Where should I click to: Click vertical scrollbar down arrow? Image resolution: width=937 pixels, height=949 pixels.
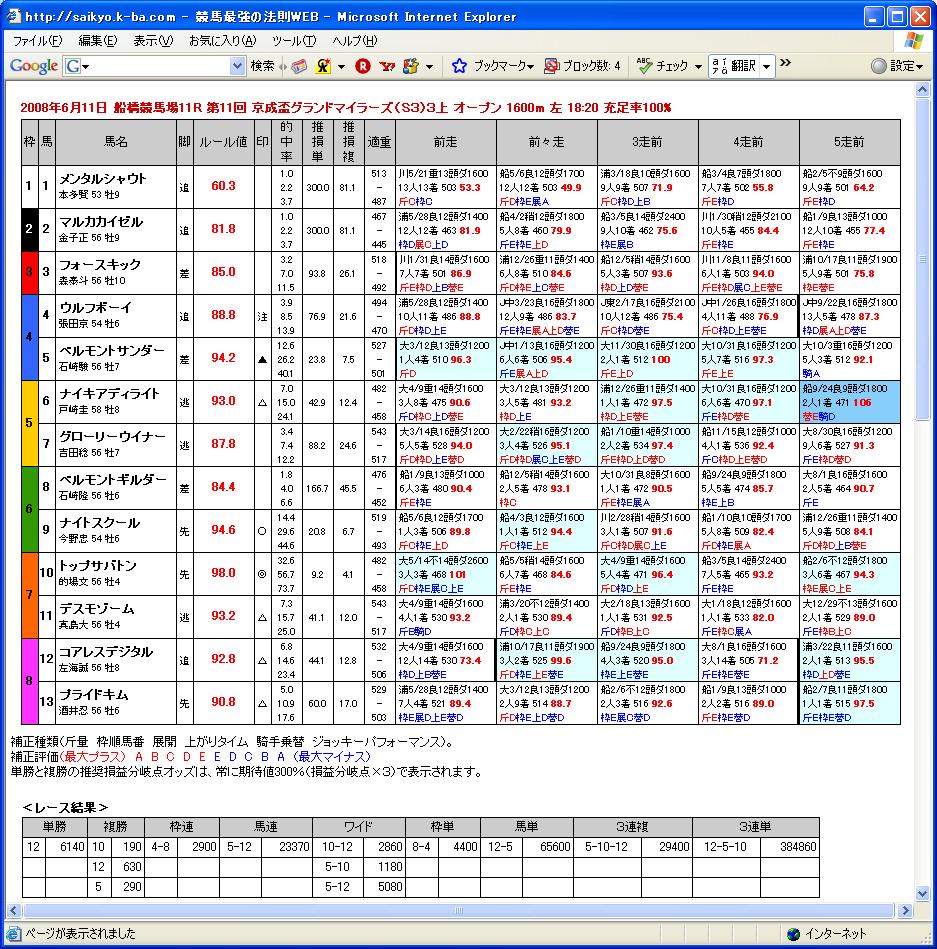tap(922, 893)
